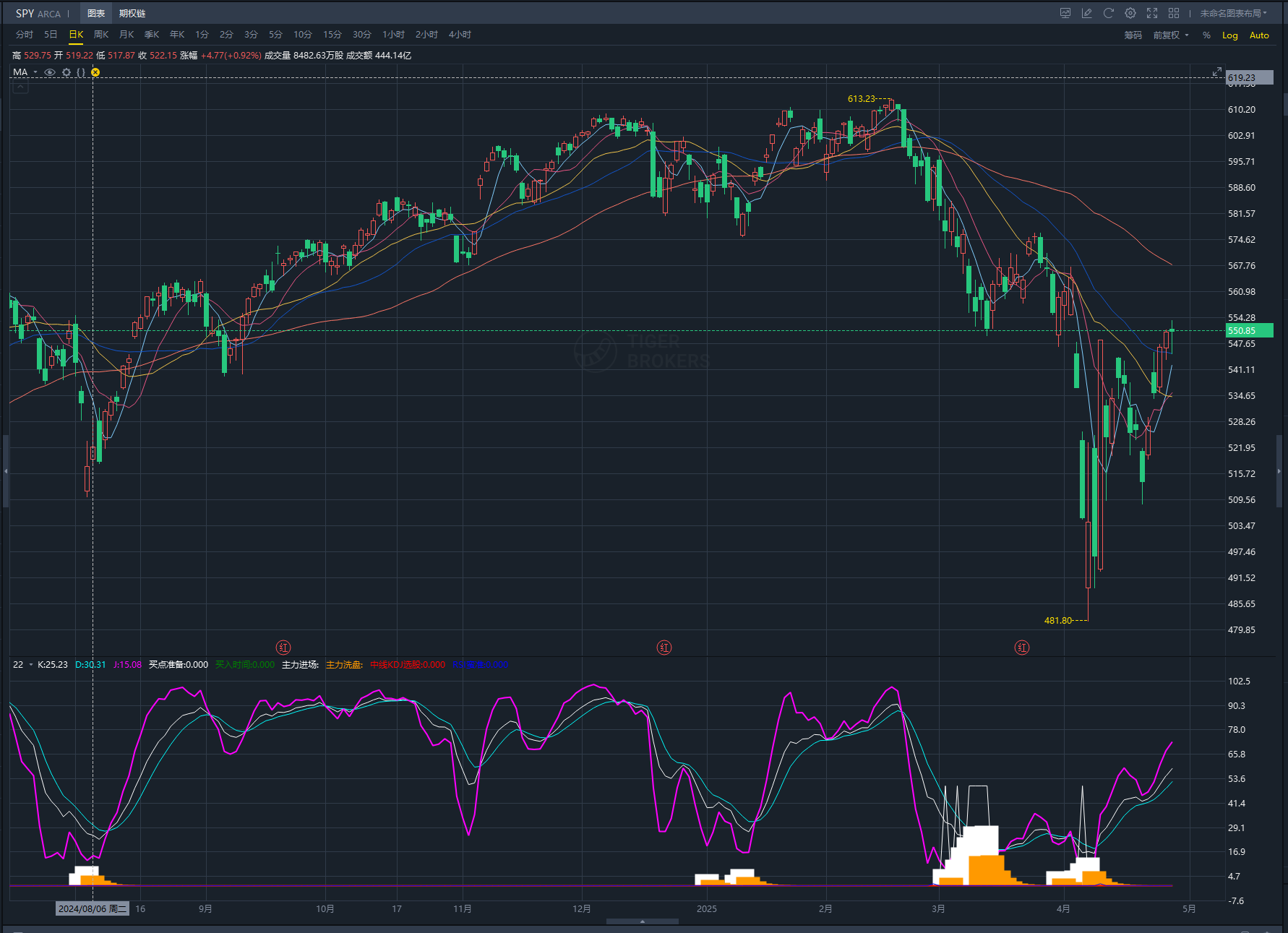Select the 1分 timeframe
This screenshot has width=1288, height=933.
click(202, 35)
